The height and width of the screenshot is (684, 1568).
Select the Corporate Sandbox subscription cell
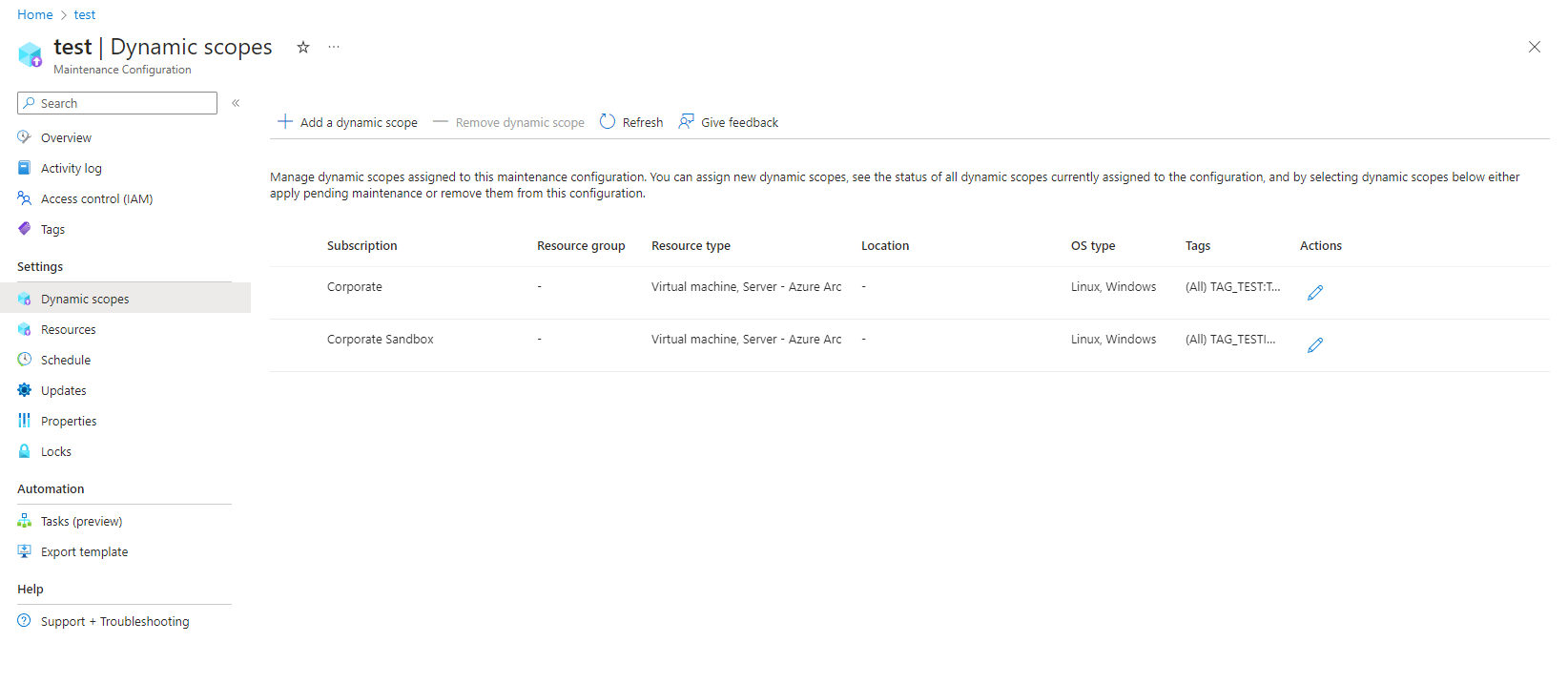(381, 340)
